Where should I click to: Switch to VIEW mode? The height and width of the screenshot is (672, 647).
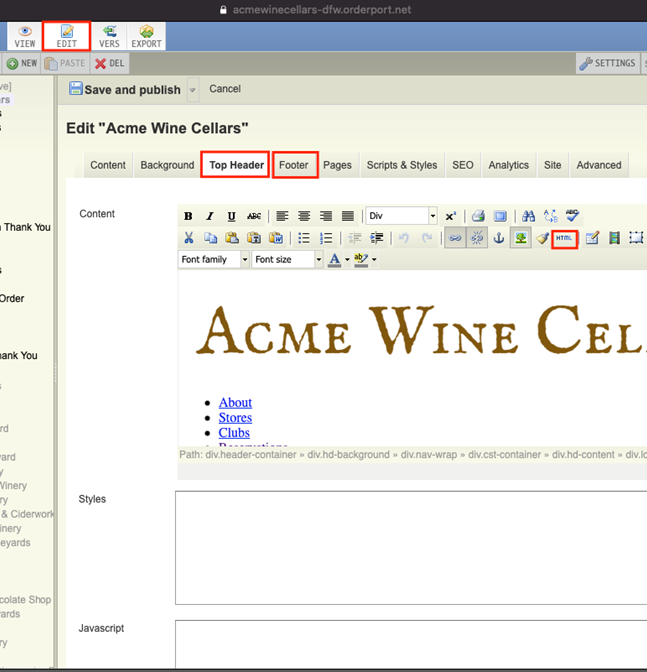[x=24, y=36]
